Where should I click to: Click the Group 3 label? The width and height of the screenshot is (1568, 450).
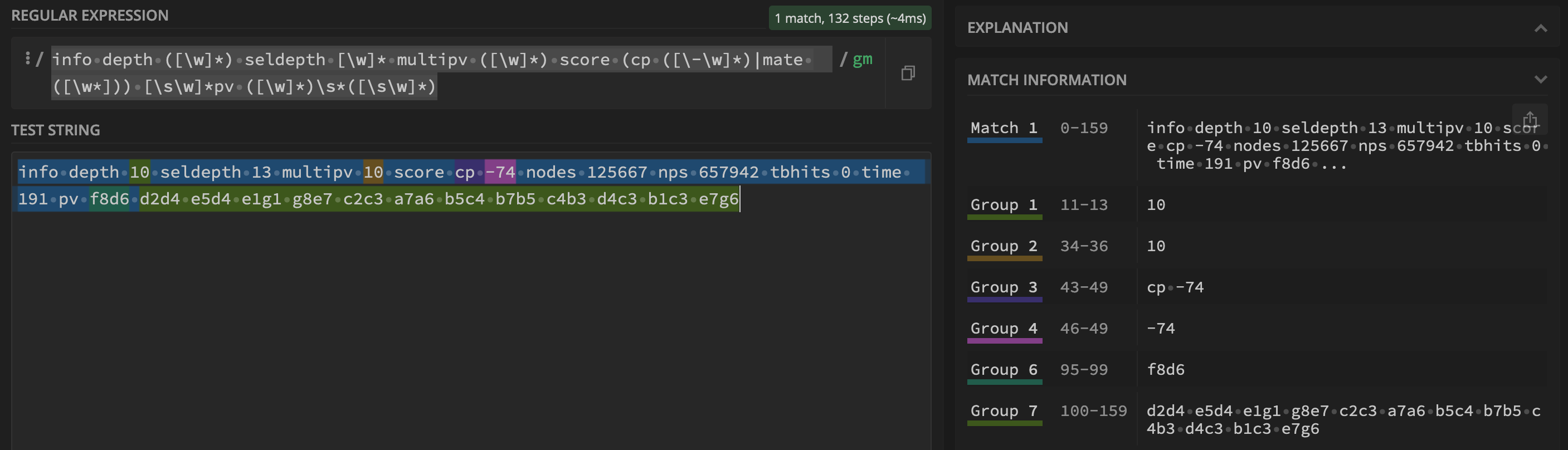tap(1004, 287)
